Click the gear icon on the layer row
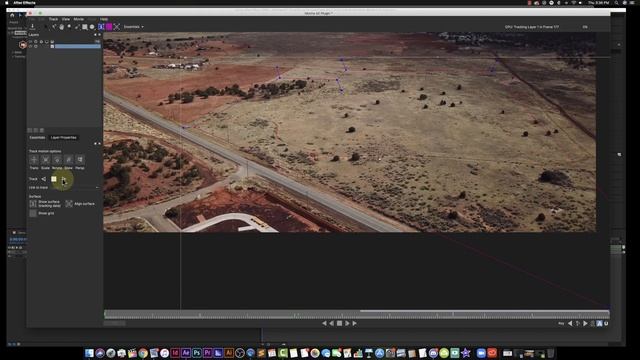Image resolution: width=640 pixels, height=360 pixels. click(36, 46)
